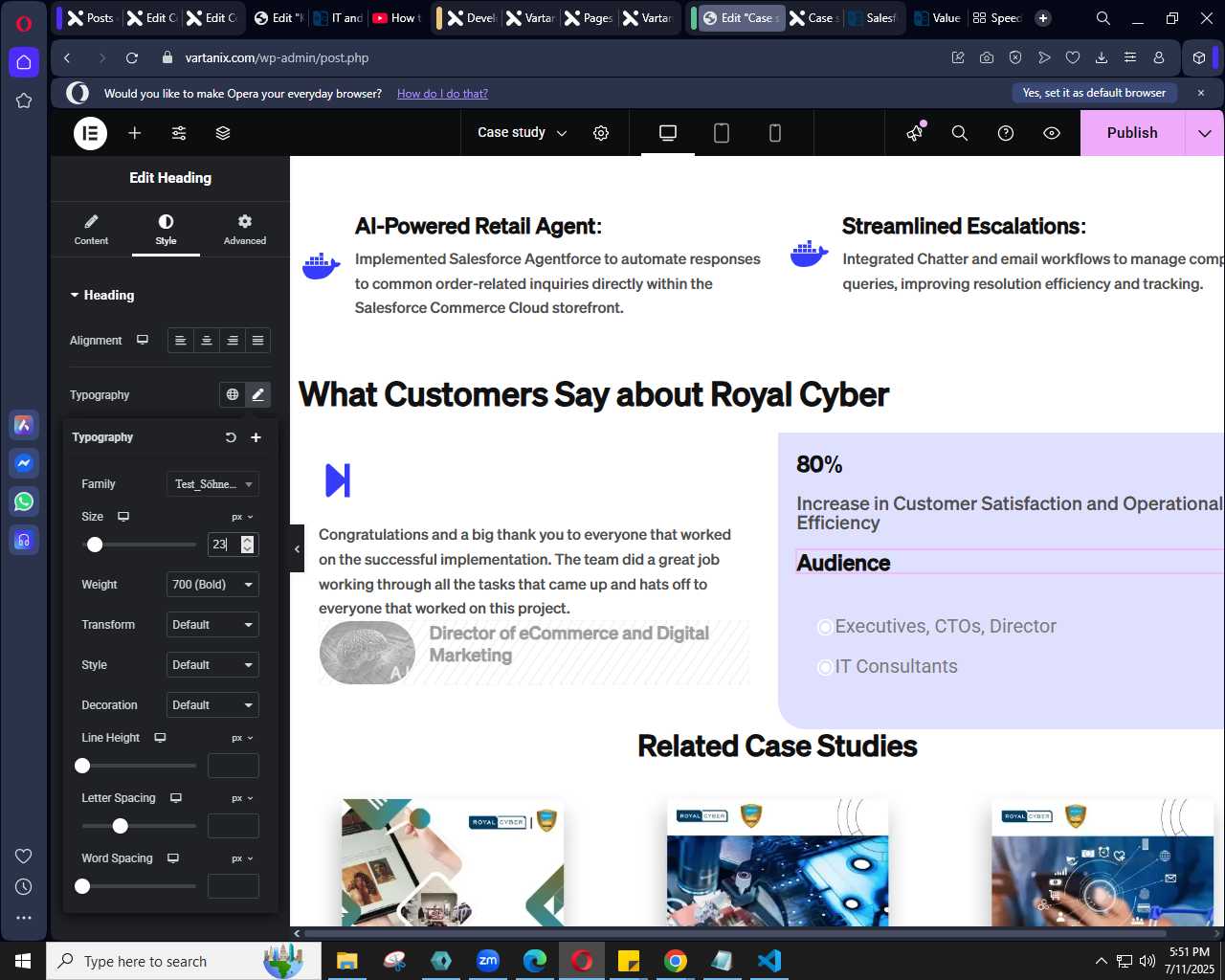The height and width of the screenshot is (980, 1225).
Task: Open the Posts browser tab
Action: pos(92,17)
